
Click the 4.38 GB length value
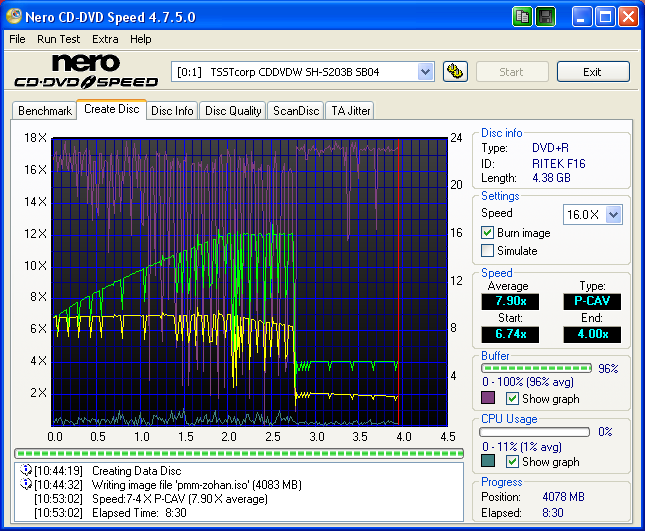551,178
